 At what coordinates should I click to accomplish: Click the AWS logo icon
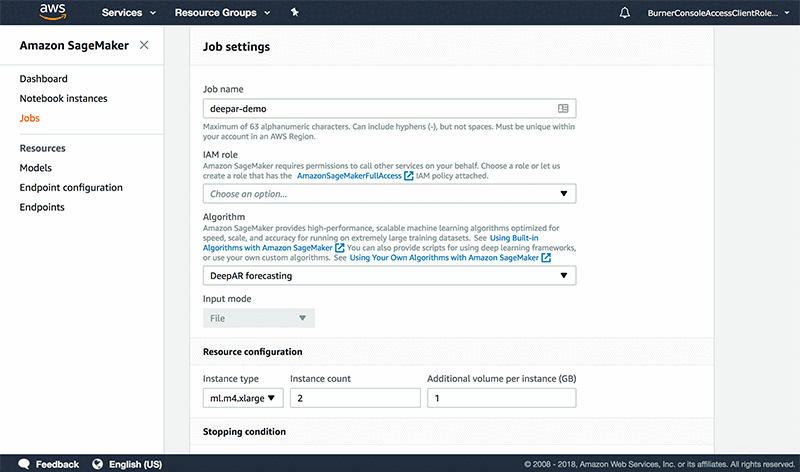tap(53, 12)
